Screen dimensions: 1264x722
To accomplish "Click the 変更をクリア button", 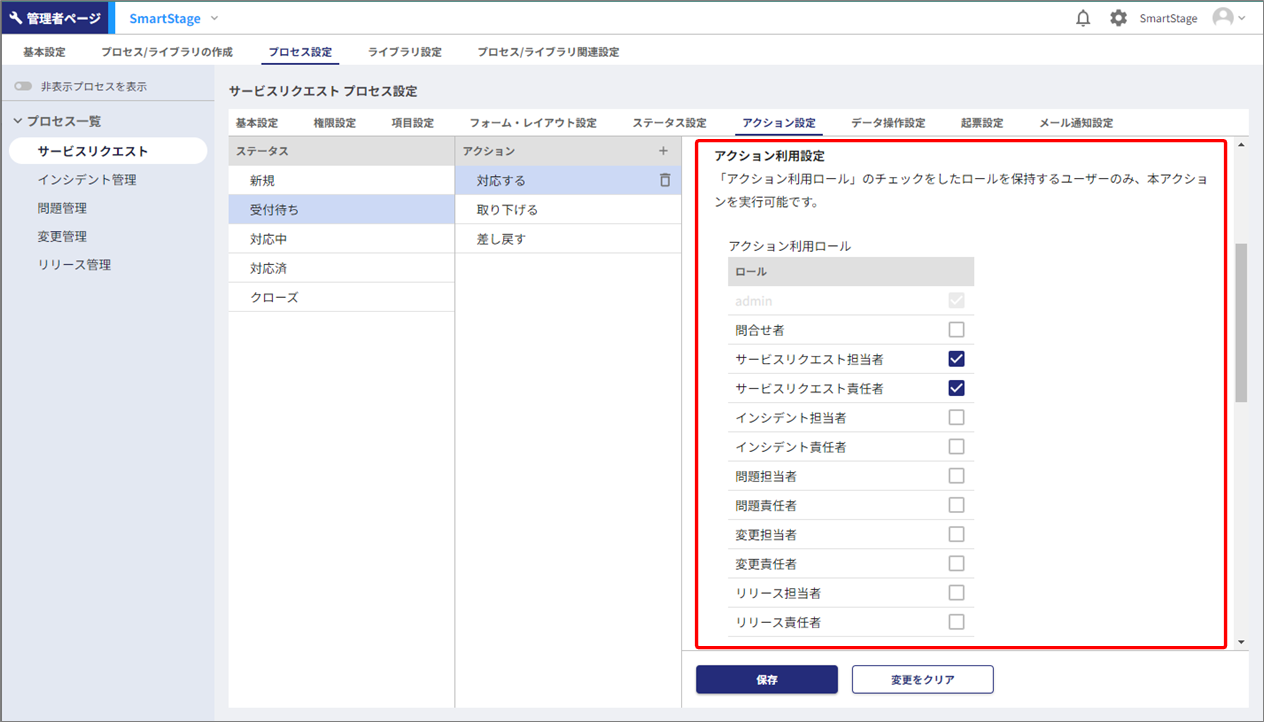I will [x=922, y=680].
